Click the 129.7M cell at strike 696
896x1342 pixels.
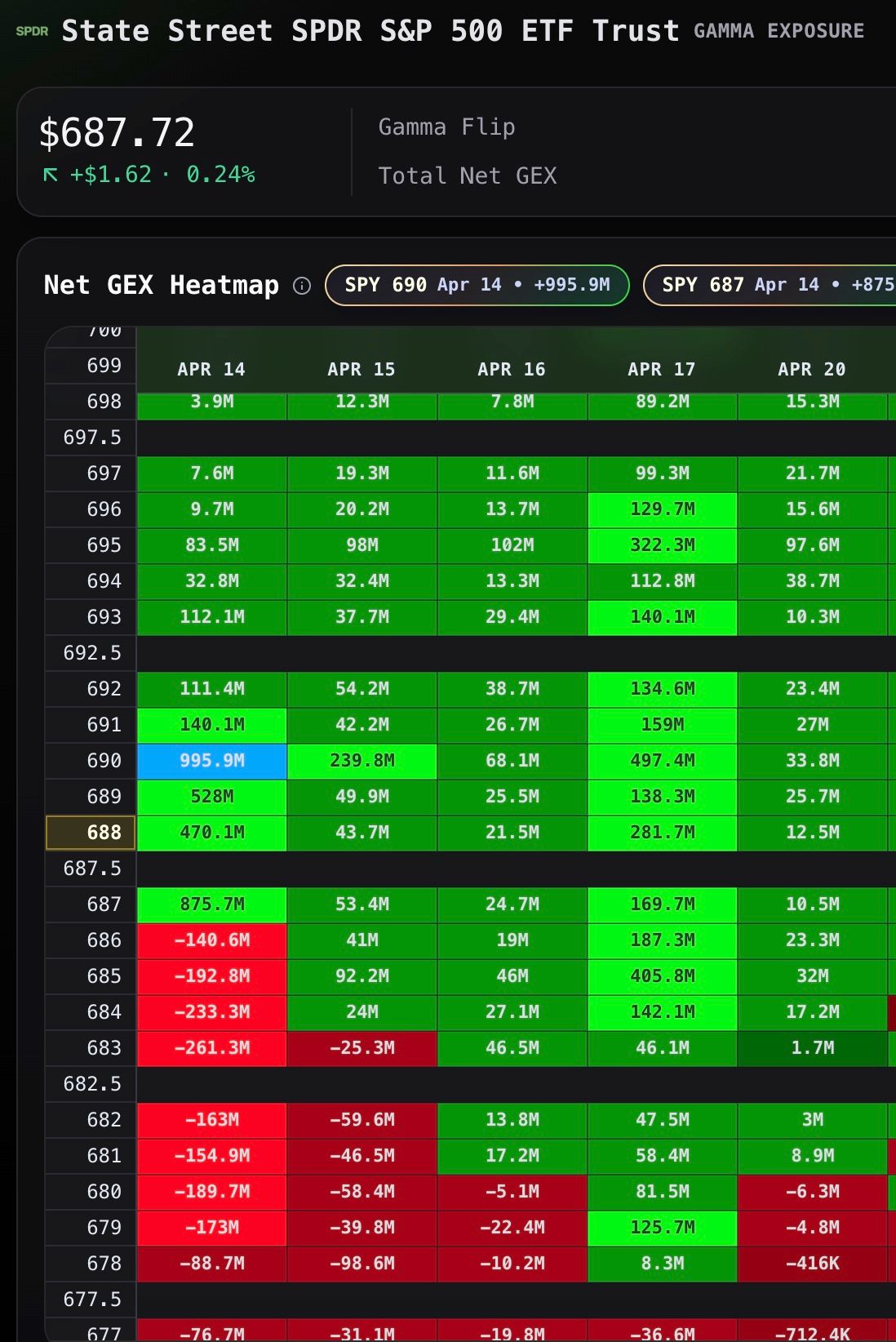[x=663, y=509]
